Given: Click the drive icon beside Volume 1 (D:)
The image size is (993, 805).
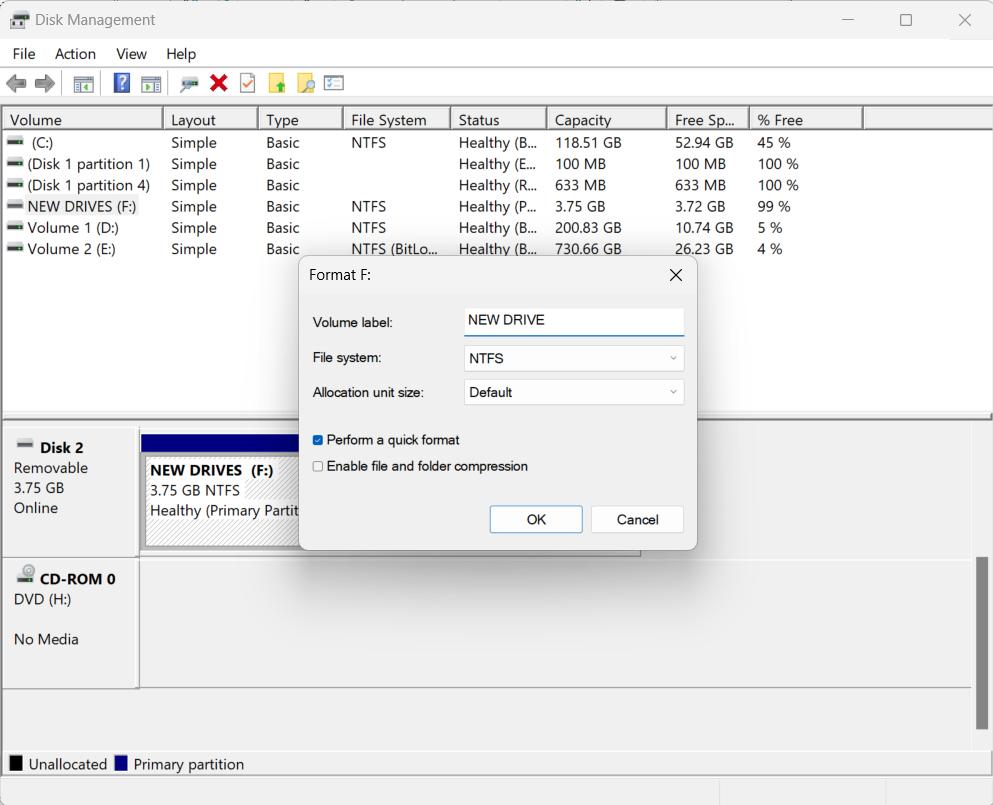Looking at the screenshot, I should (x=15, y=227).
